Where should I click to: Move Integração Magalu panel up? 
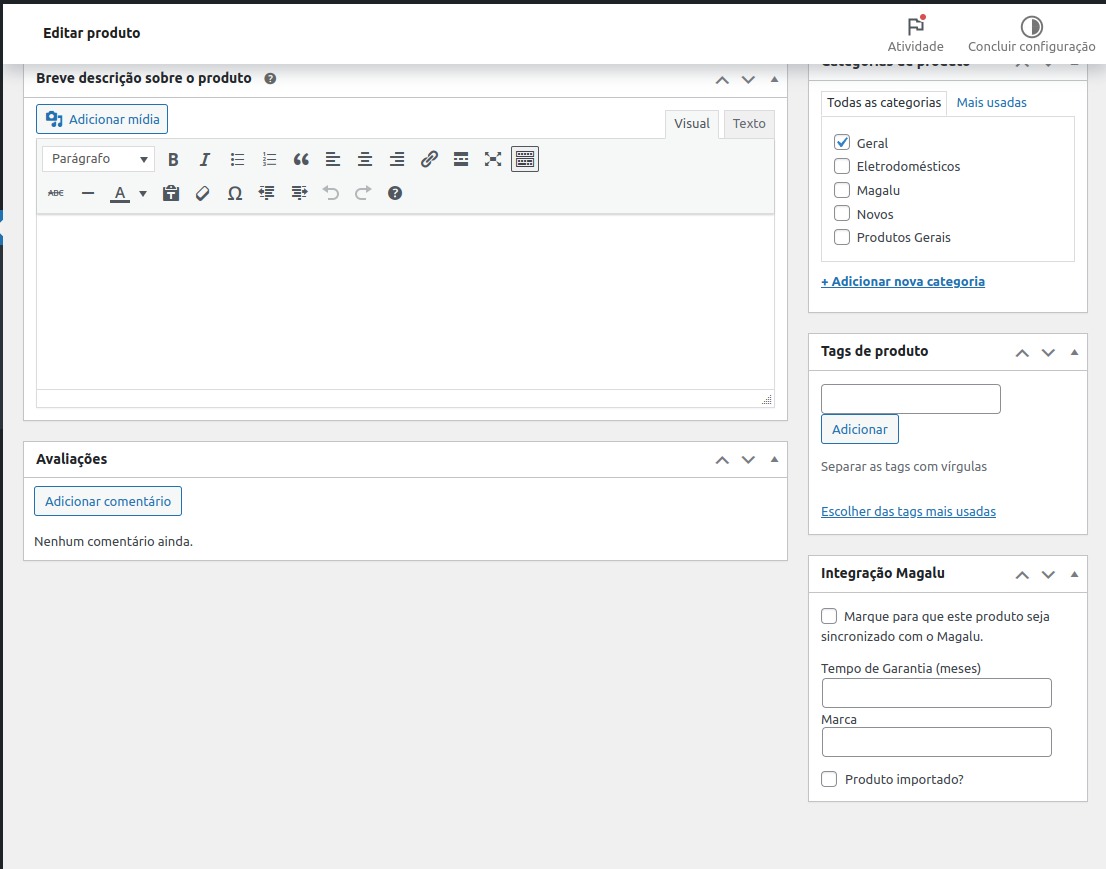pyautogui.click(x=1022, y=575)
